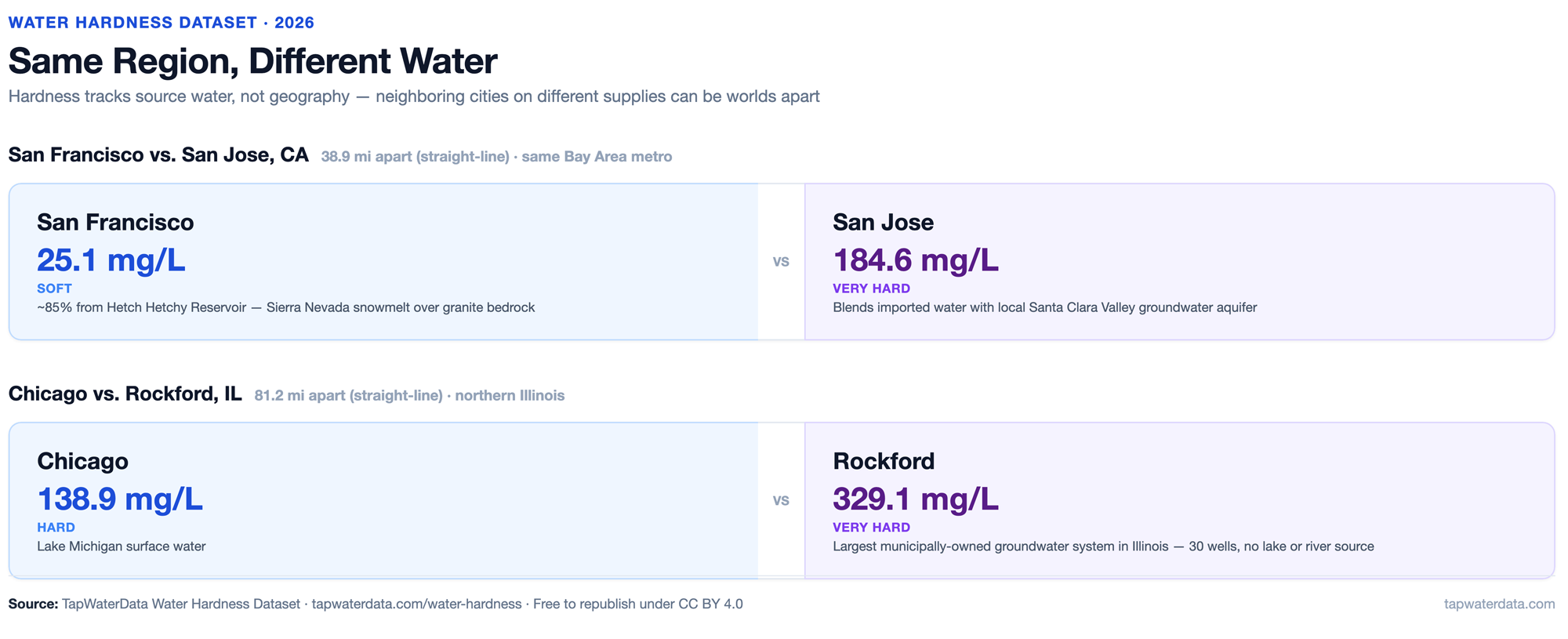Image resolution: width=1568 pixels, height=639 pixels.
Task: Click the 184.6 mg/L hardness value
Action: (916, 260)
